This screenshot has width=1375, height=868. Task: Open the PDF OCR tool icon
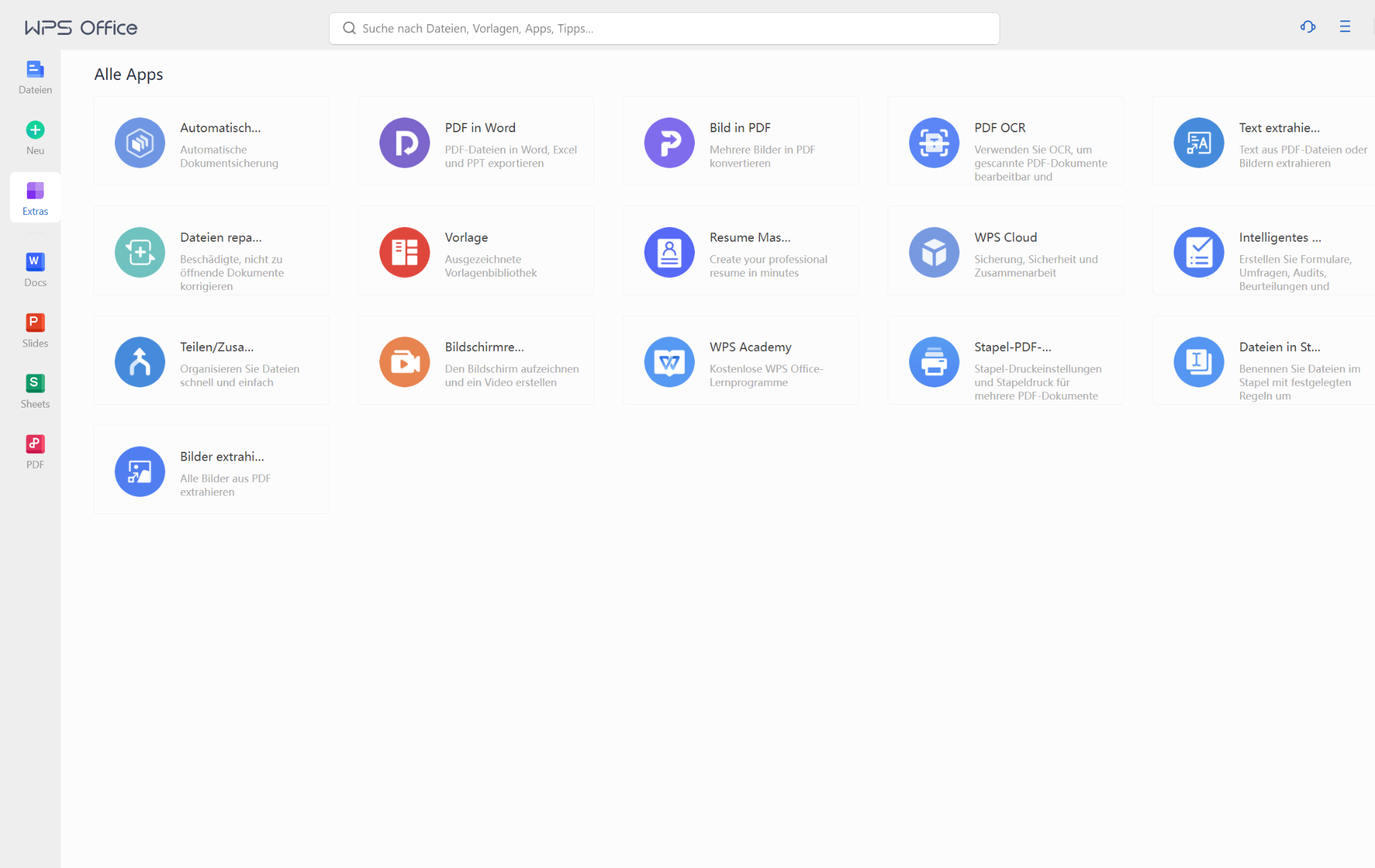(x=933, y=142)
